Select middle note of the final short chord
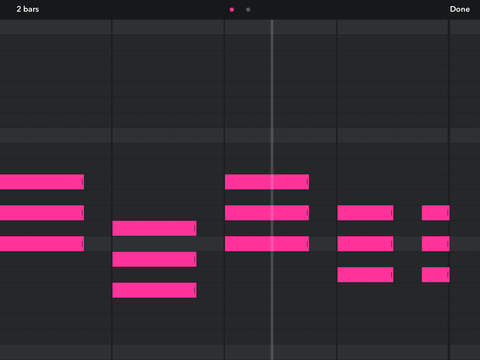 [x=436, y=244]
